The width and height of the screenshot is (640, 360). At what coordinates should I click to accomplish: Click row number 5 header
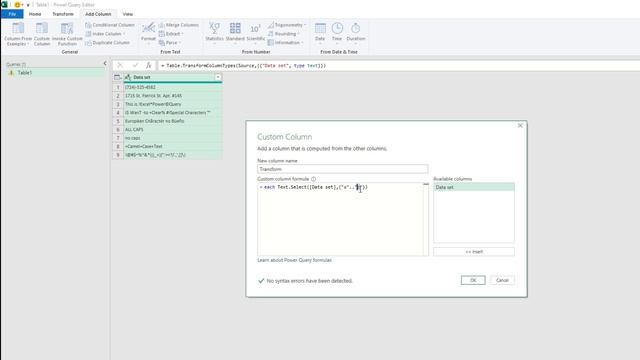pos(118,121)
